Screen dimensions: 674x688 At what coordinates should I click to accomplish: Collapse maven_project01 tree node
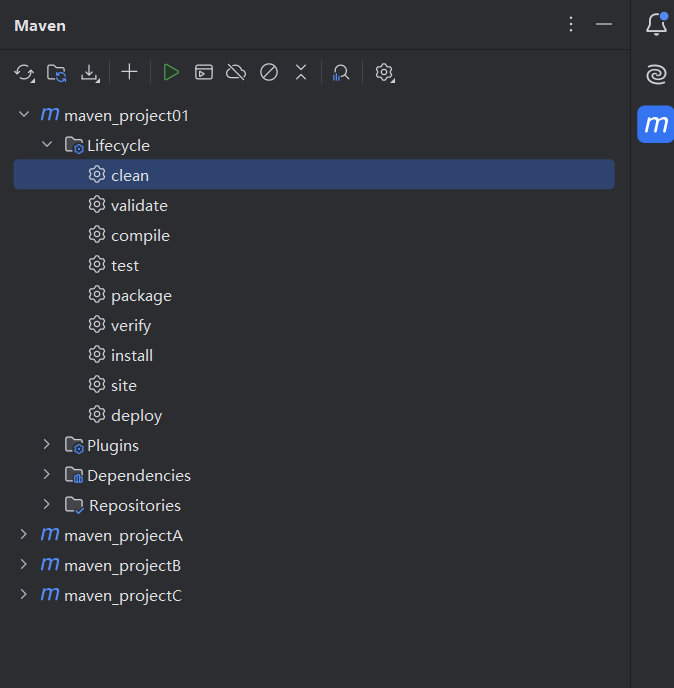click(24, 115)
